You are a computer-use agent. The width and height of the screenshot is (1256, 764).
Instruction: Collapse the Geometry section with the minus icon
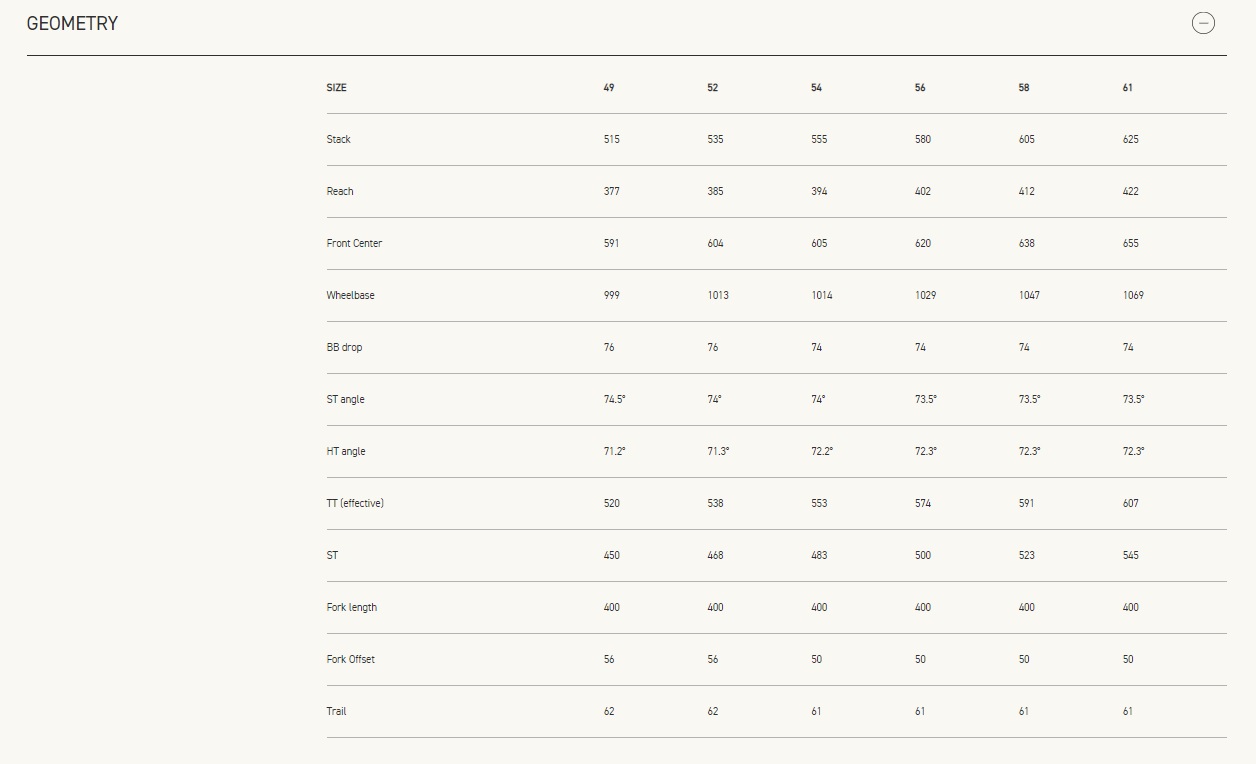click(1203, 23)
